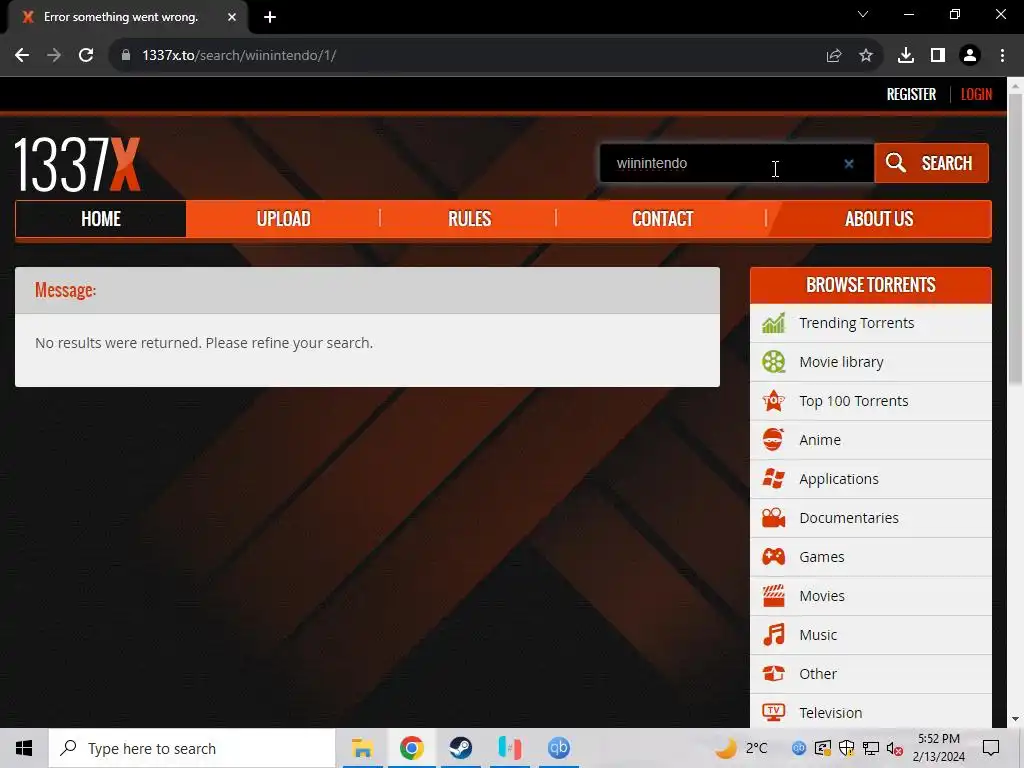Open the Chrome three-dot menu
Image resolution: width=1024 pixels, height=768 pixels.
pos(1002,56)
